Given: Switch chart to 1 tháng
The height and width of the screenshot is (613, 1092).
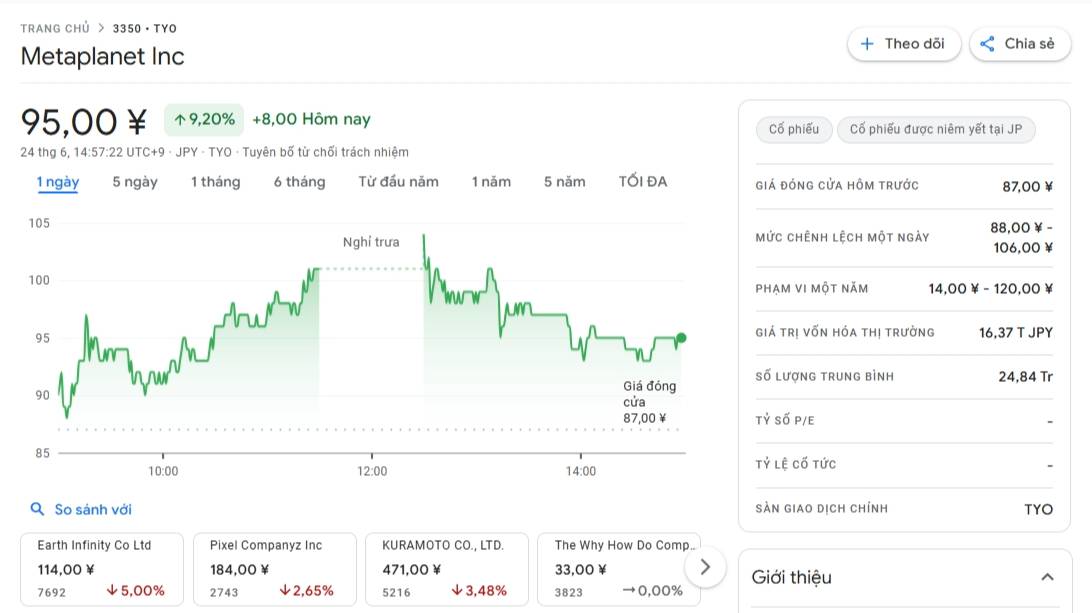Looking at the screenshot, I should (x=216, y=182).
